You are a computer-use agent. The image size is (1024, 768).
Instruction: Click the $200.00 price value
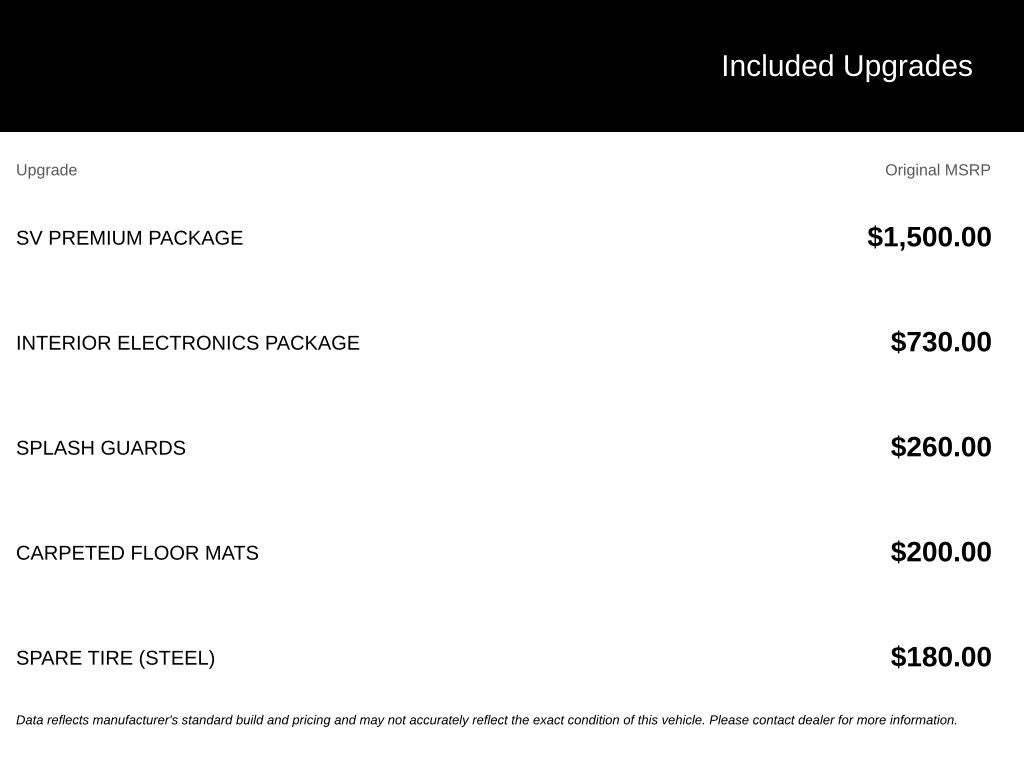pyautogui.click(x=940, y=552)
